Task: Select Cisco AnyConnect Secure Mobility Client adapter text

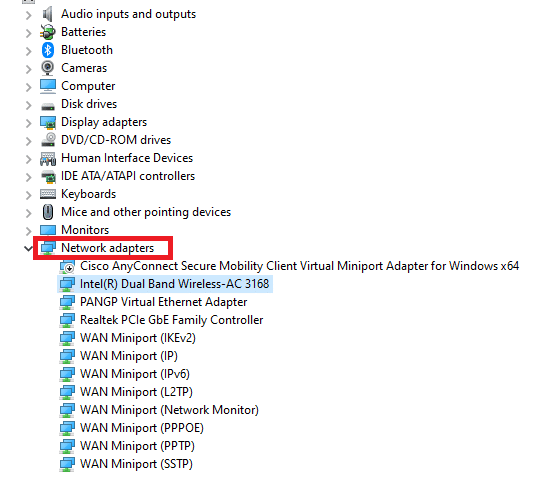Action: [x=299, y=266]
